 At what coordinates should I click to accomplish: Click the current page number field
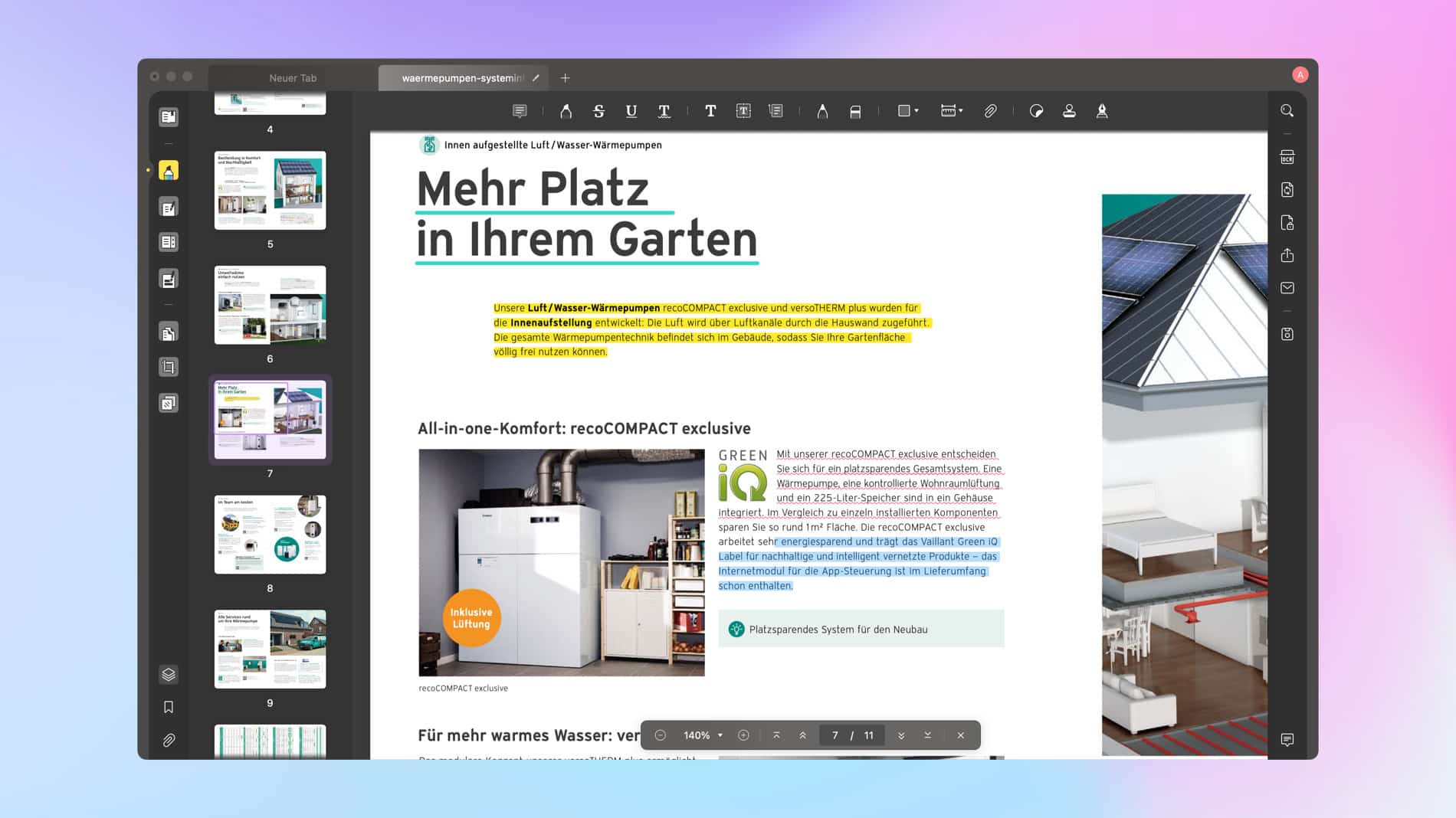(835, 735)
